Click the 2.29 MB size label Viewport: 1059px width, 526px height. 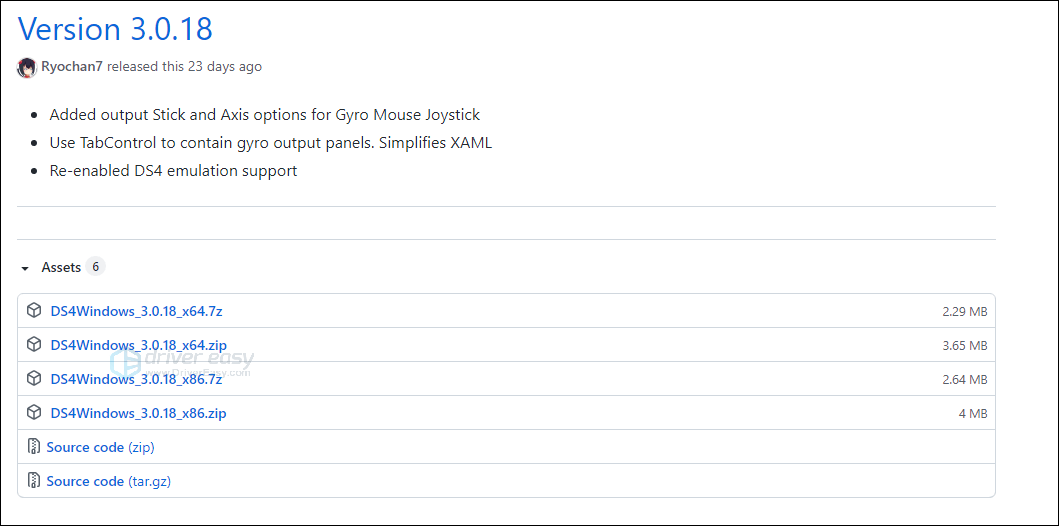coord(965,312)
